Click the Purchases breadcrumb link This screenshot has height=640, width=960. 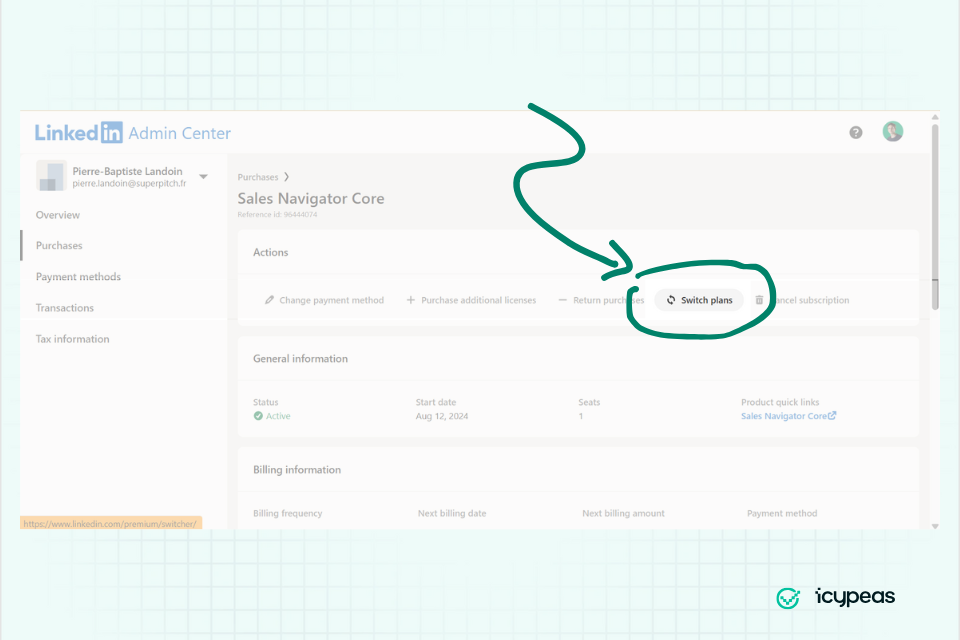pyautogui.click(x=258, y=177)
